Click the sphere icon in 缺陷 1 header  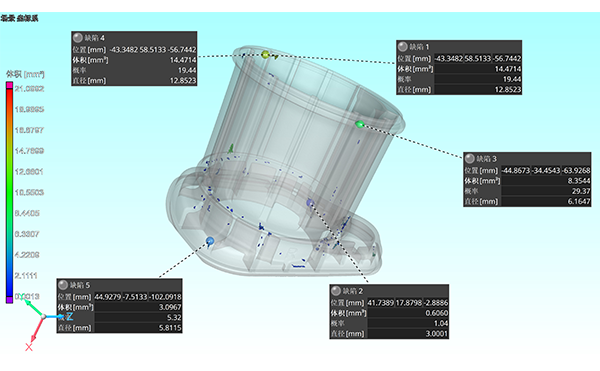403,47
